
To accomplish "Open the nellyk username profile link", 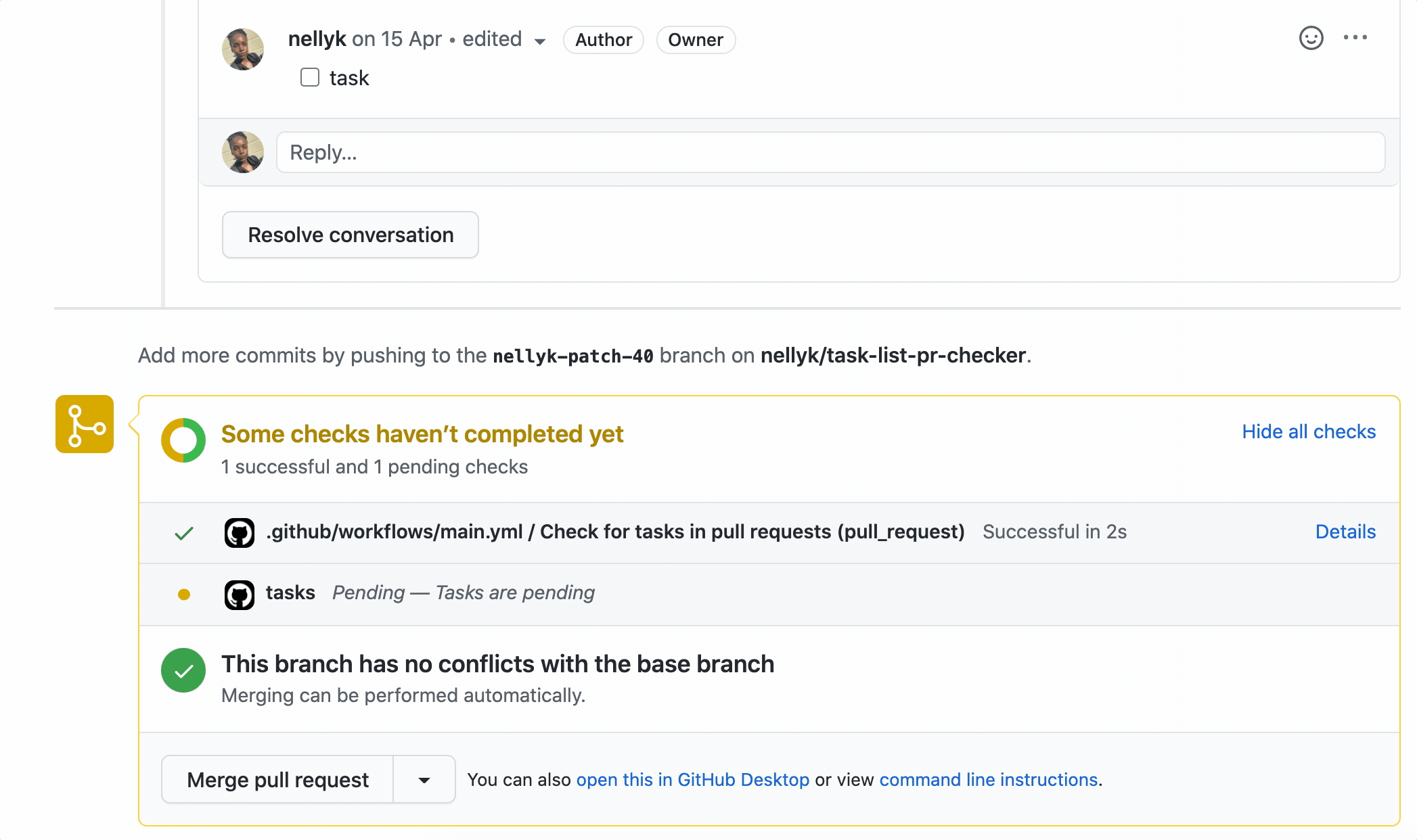I will 317,39.
